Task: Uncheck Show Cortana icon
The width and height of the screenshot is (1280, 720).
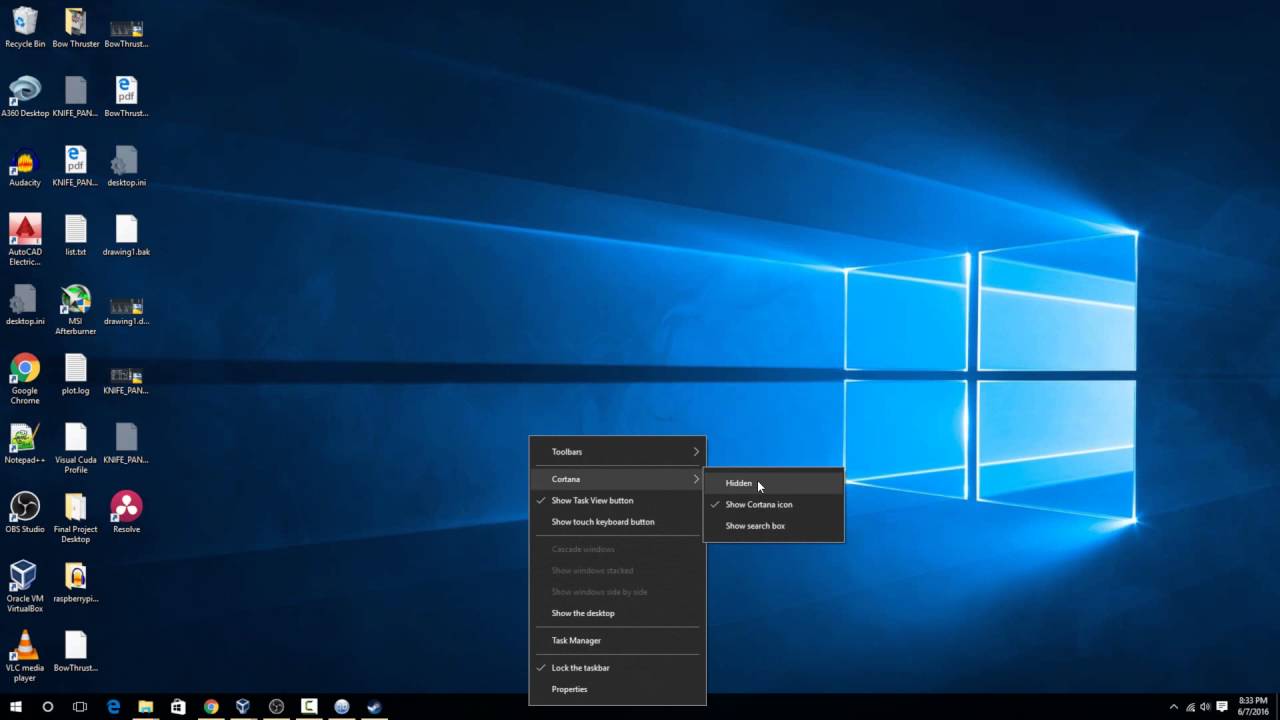Action: pos(758,504)
